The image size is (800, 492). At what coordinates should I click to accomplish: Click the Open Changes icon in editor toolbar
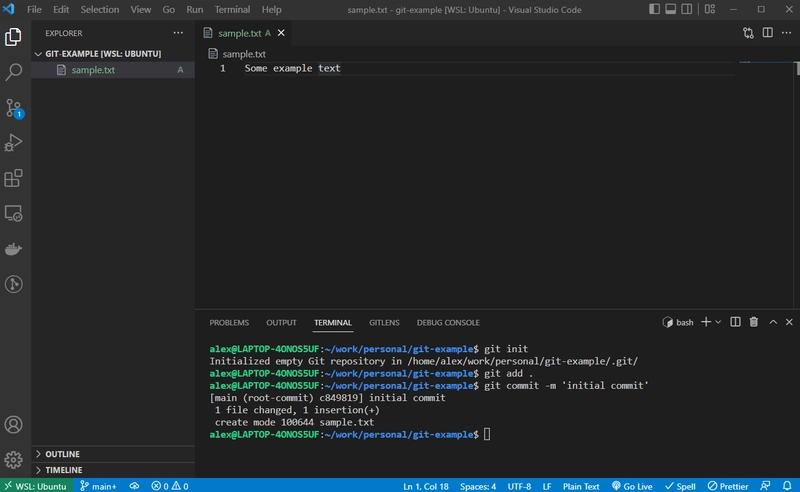coord(748,33)
